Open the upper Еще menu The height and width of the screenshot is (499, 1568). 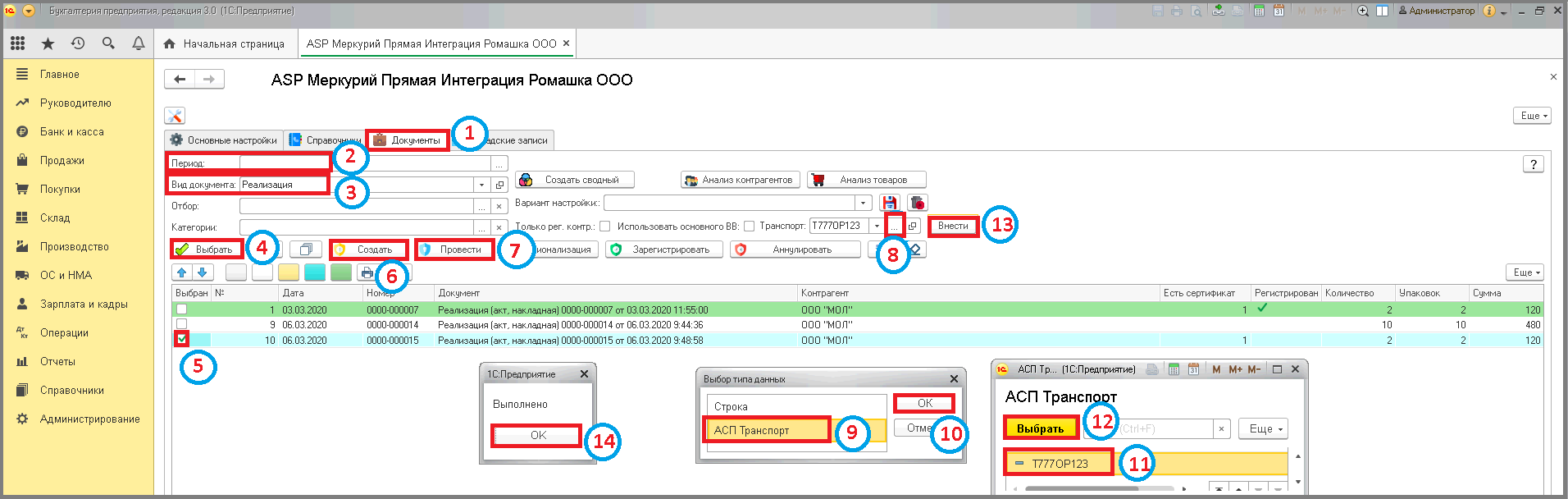pyautogui.click(x=1532, y=116)
